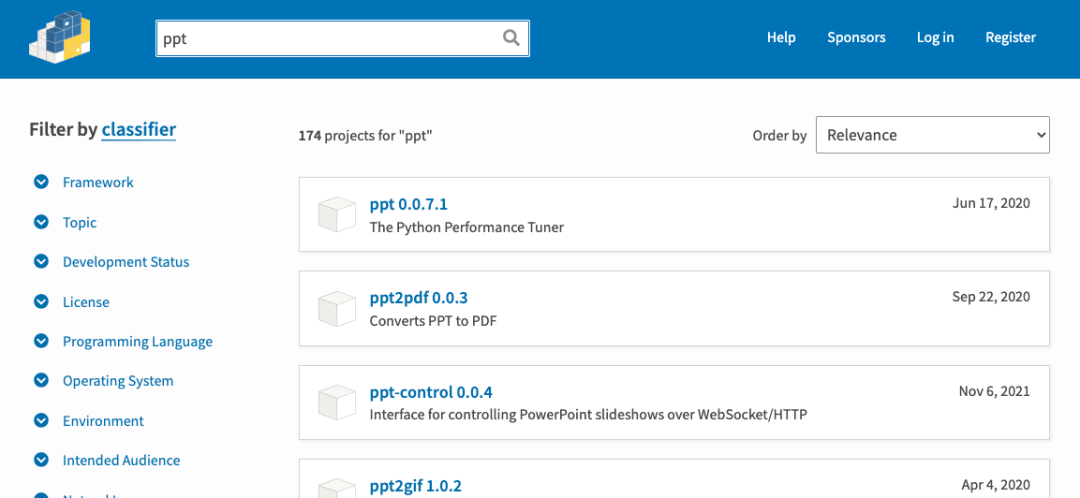Click the ppt-control package cube icon
1080x498 pixels.
pyautogui.click(x=337, y=403)
